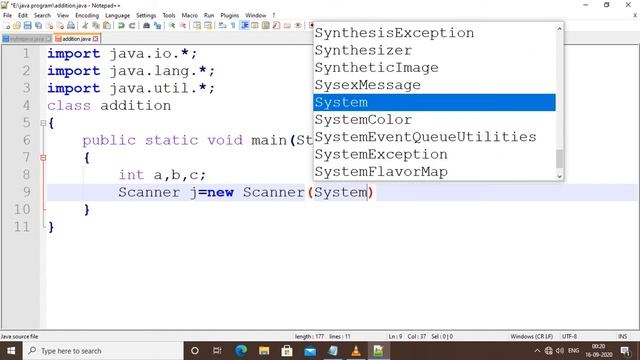Viewport: 640px width, 360px height.
Task: Toggle the Word Wrap toolbar button
Action: tap(222, 25)
